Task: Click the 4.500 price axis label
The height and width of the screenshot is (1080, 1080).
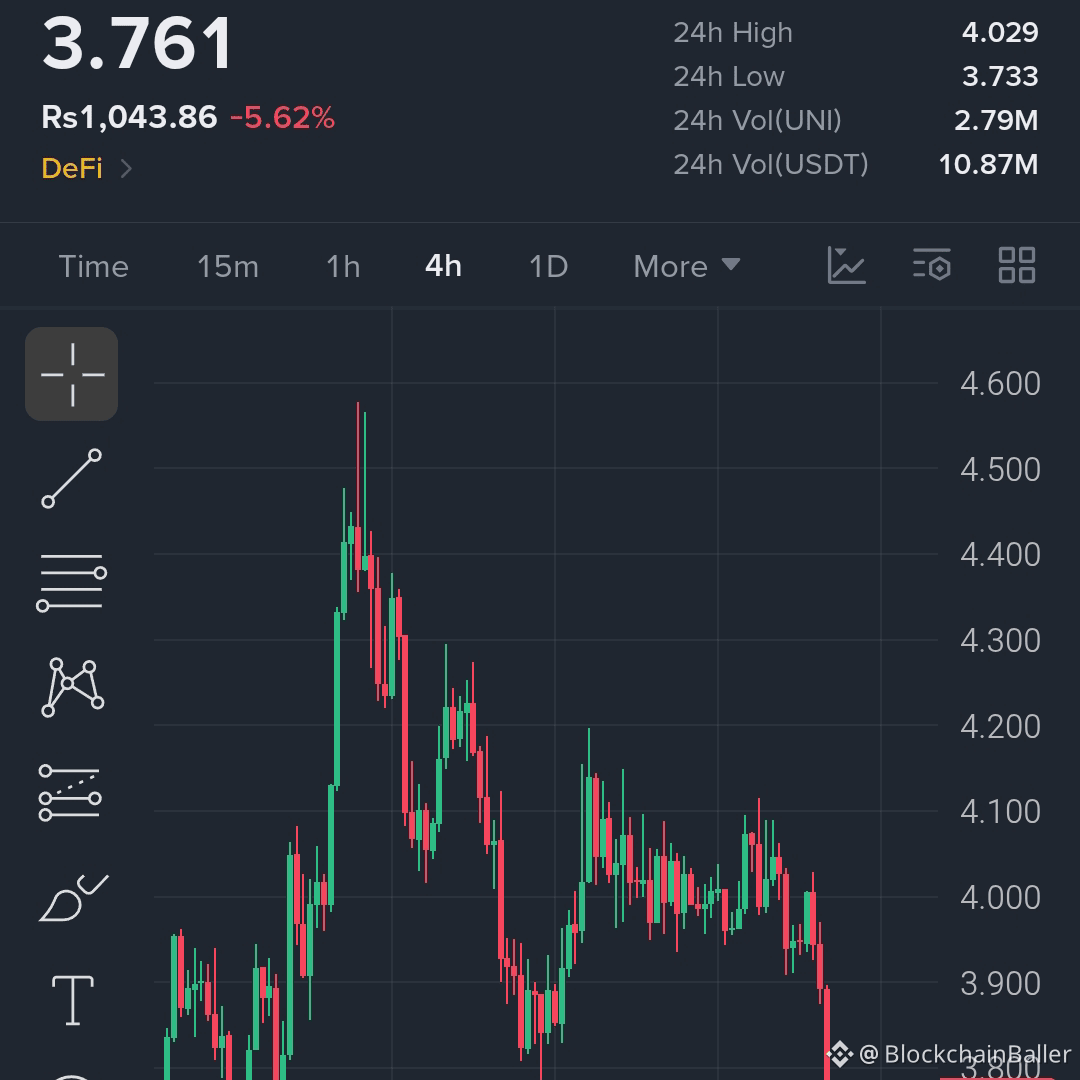Action: point(1000,470)
